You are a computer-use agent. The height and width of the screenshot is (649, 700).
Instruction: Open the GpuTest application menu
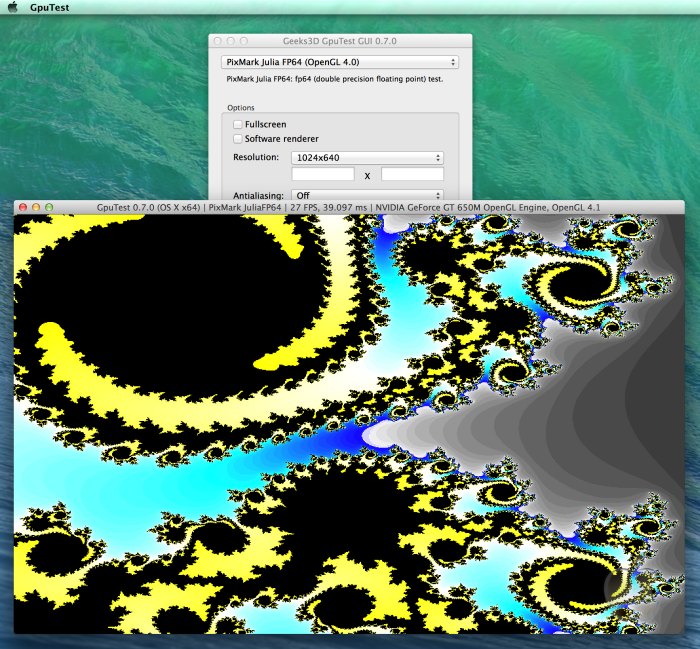(x=50, y=8)
